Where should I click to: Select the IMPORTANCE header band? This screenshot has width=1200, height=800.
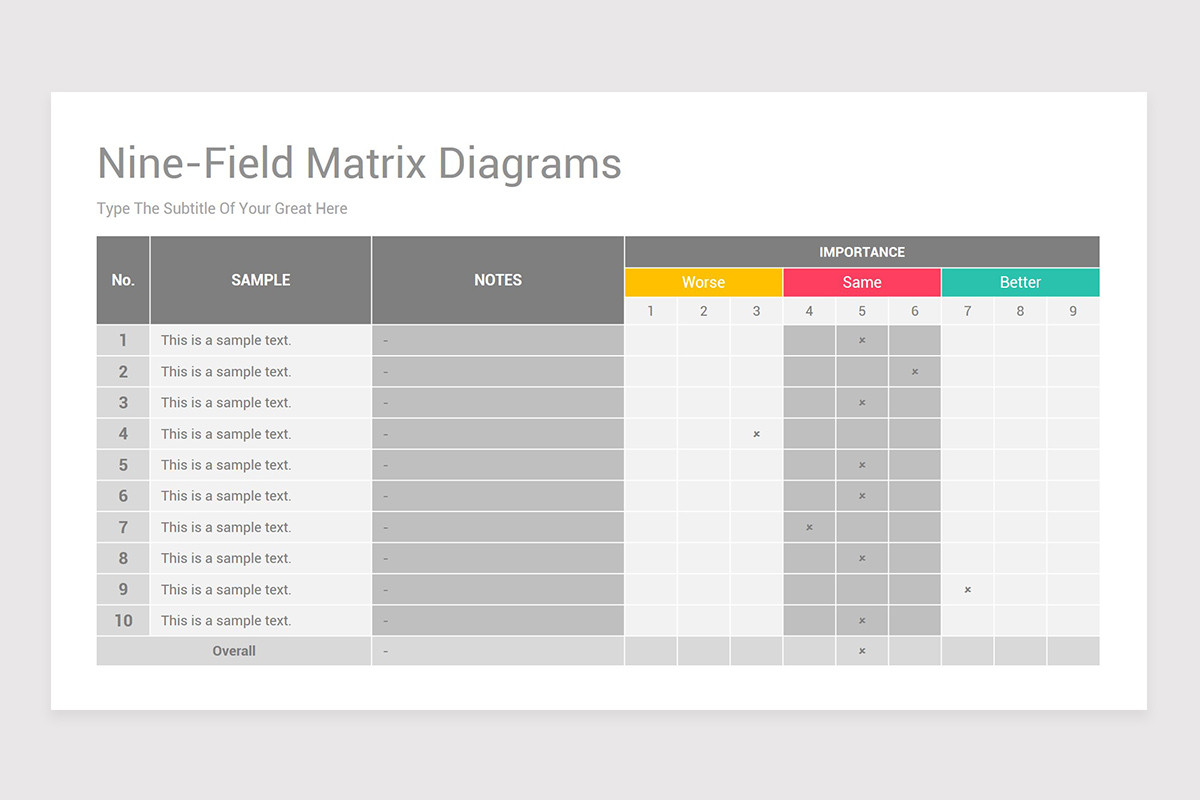pos(862,252)
